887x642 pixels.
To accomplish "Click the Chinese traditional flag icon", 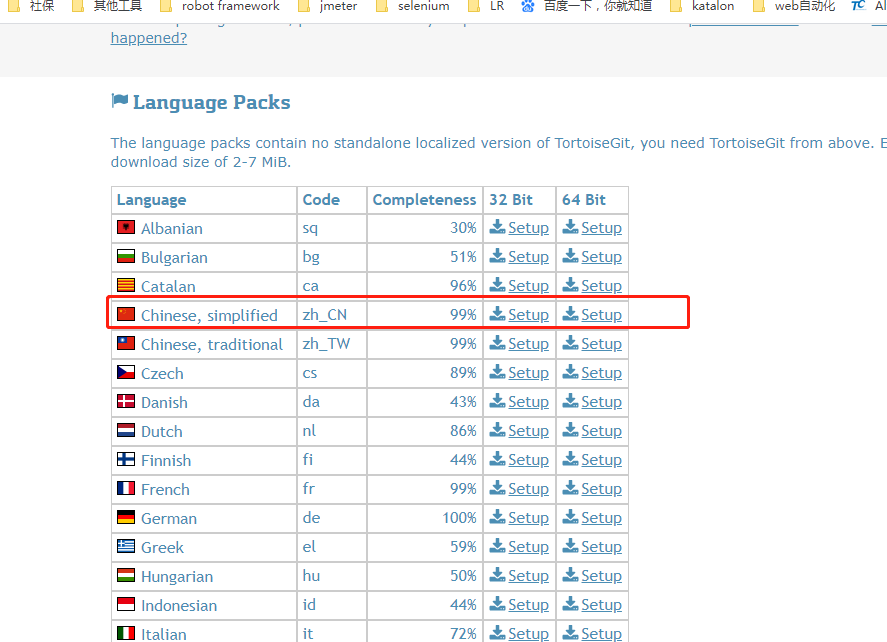I will (126, 343).
